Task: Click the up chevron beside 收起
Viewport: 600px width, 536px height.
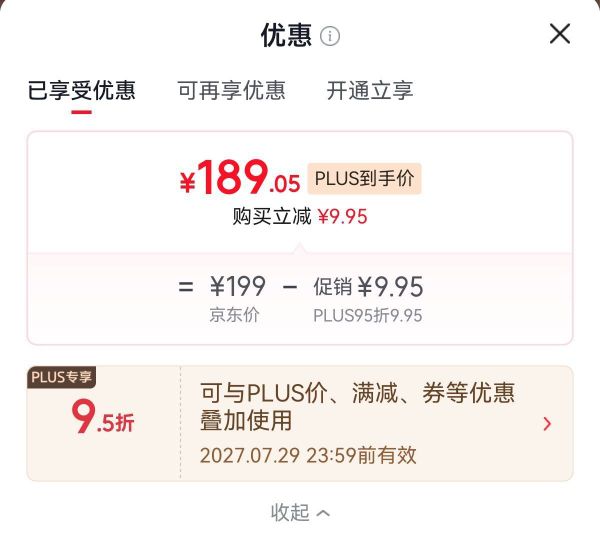Action: pyautogui.click(x=323, y=513)
